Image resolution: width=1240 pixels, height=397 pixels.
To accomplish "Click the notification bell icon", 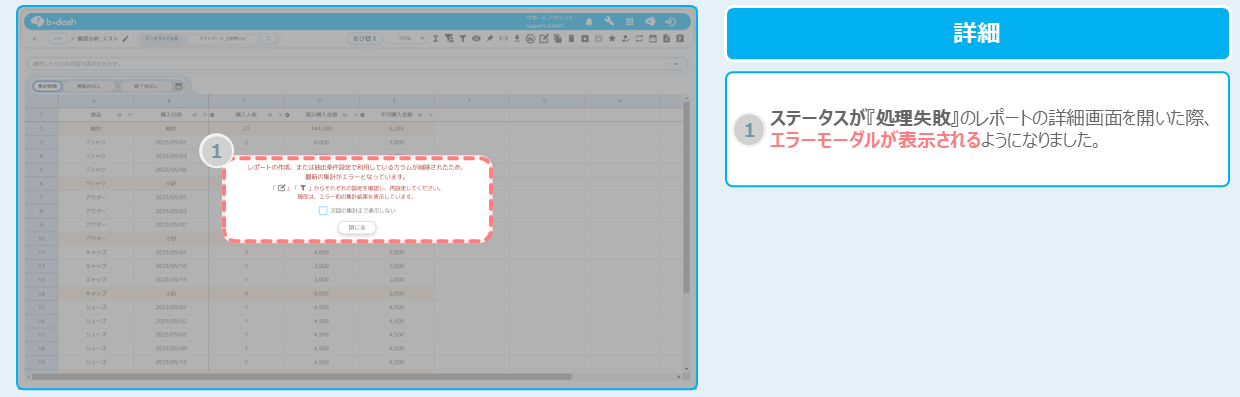I will (589, 22).
